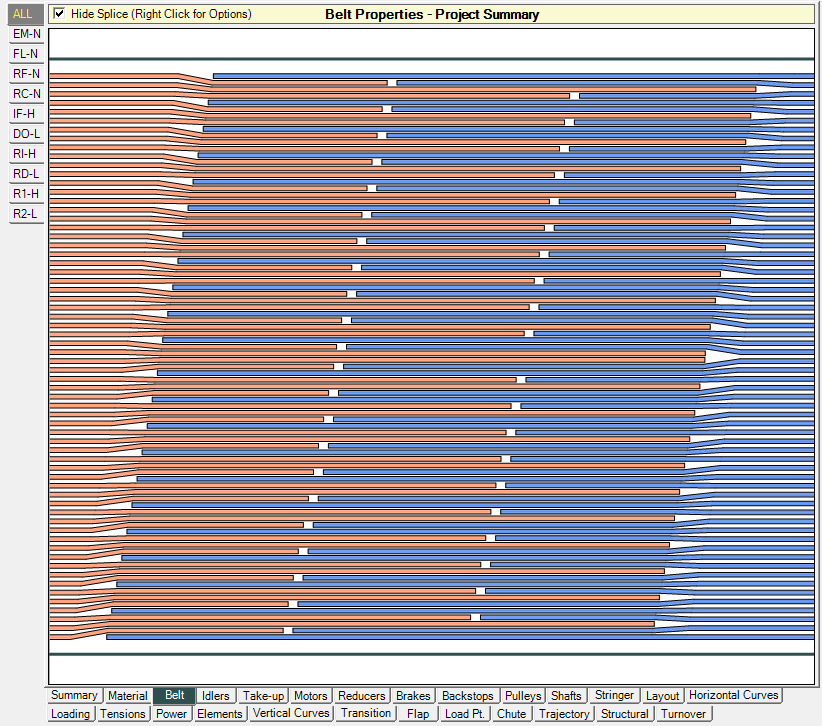
Task: Open the Tensions tab
Action: (123, 714)
